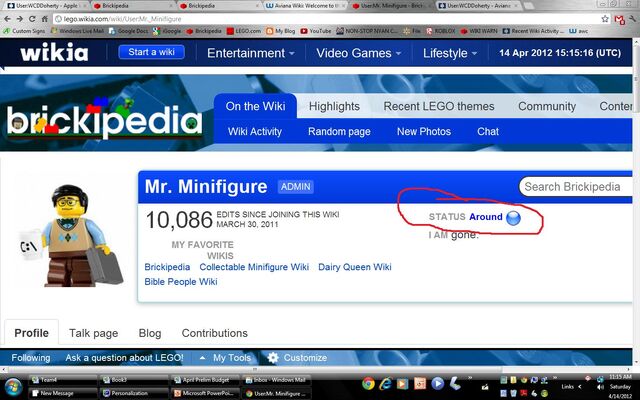Viewport: 640px width, 400px height.
Task: Switch to the User:WCDDoherty - Apple tab
Action: coord(47,6)
